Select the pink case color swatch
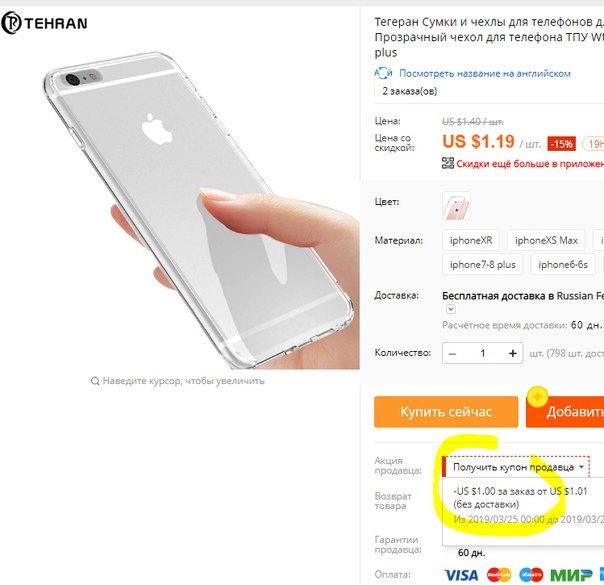604x585 pixels. coord(456,206)
